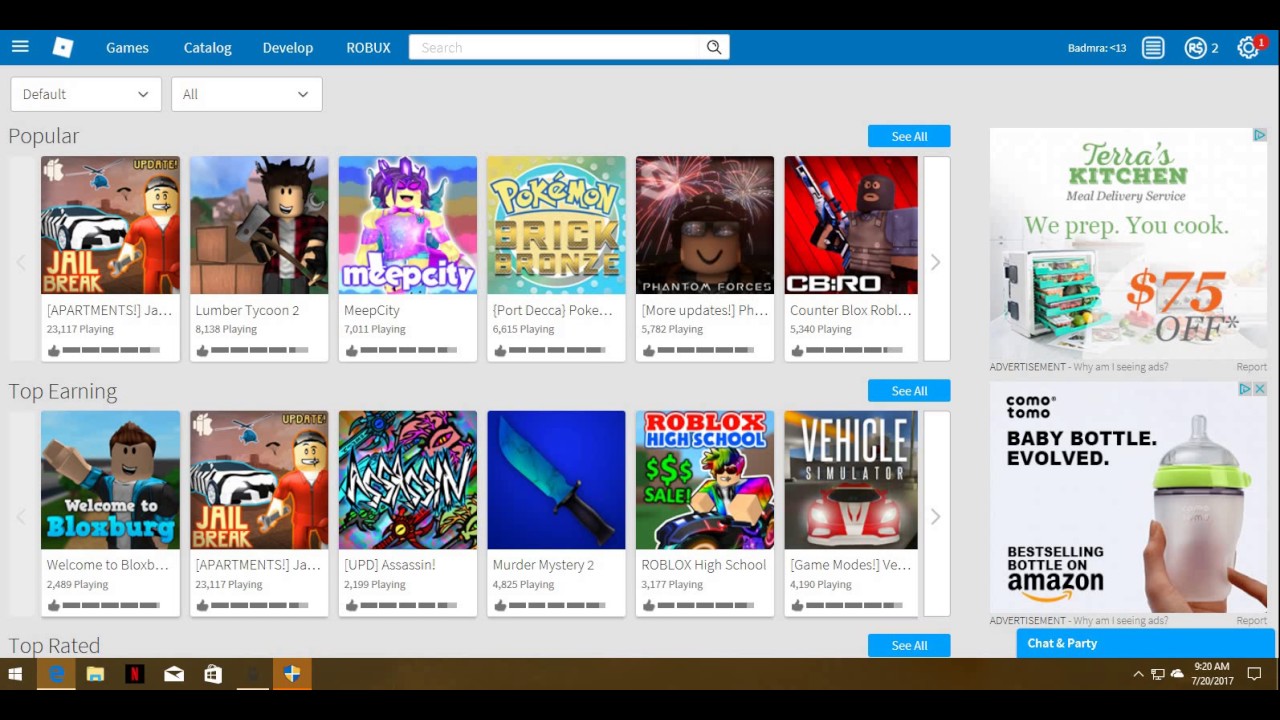
Task: Report the Terra's Kitchen advertisement
Action: (x=1251, y=367)
